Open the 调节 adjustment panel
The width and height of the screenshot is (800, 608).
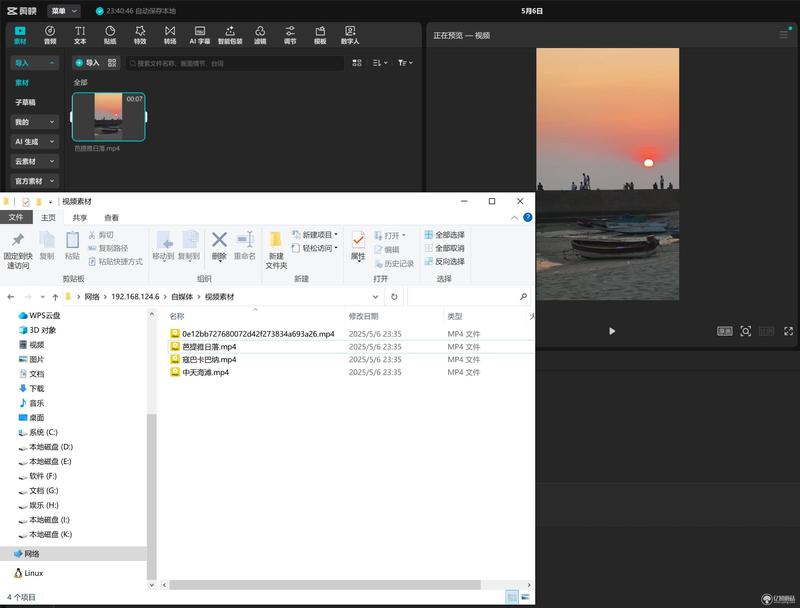click(290, 35)
